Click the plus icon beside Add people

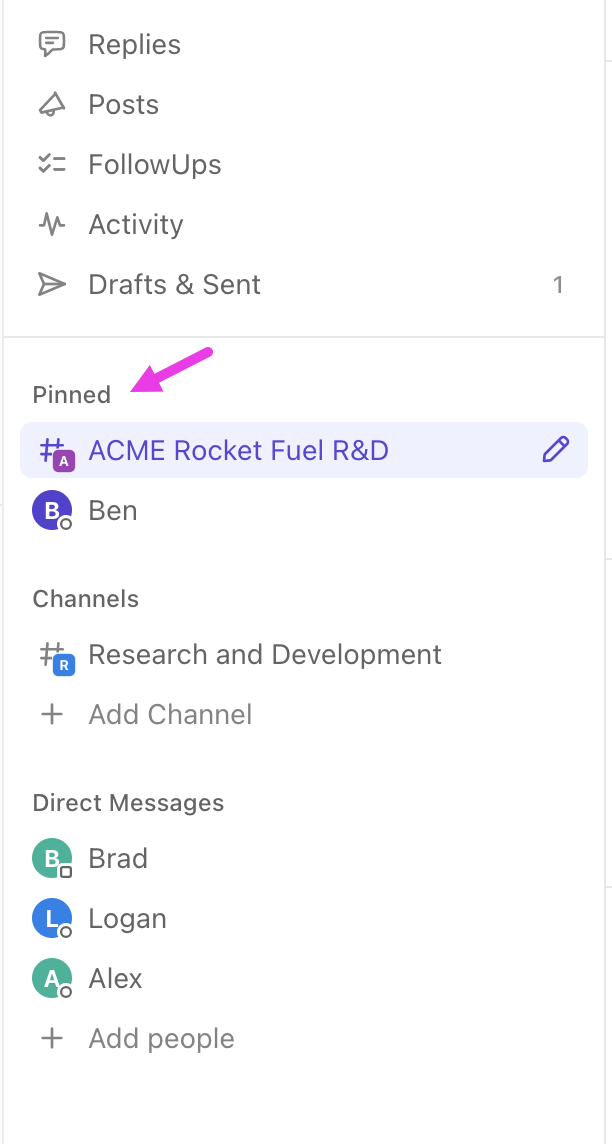(51, 1038)
